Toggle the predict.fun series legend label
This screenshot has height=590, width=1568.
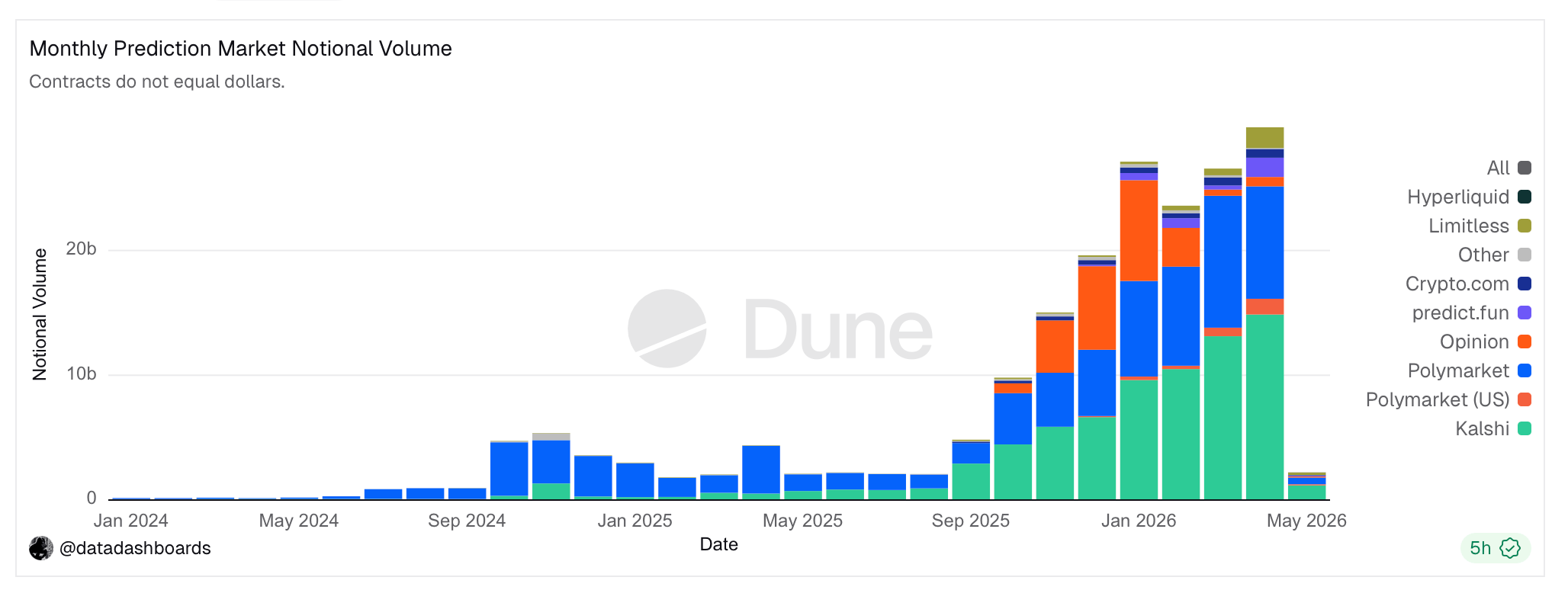click(x=1460, y=313)
